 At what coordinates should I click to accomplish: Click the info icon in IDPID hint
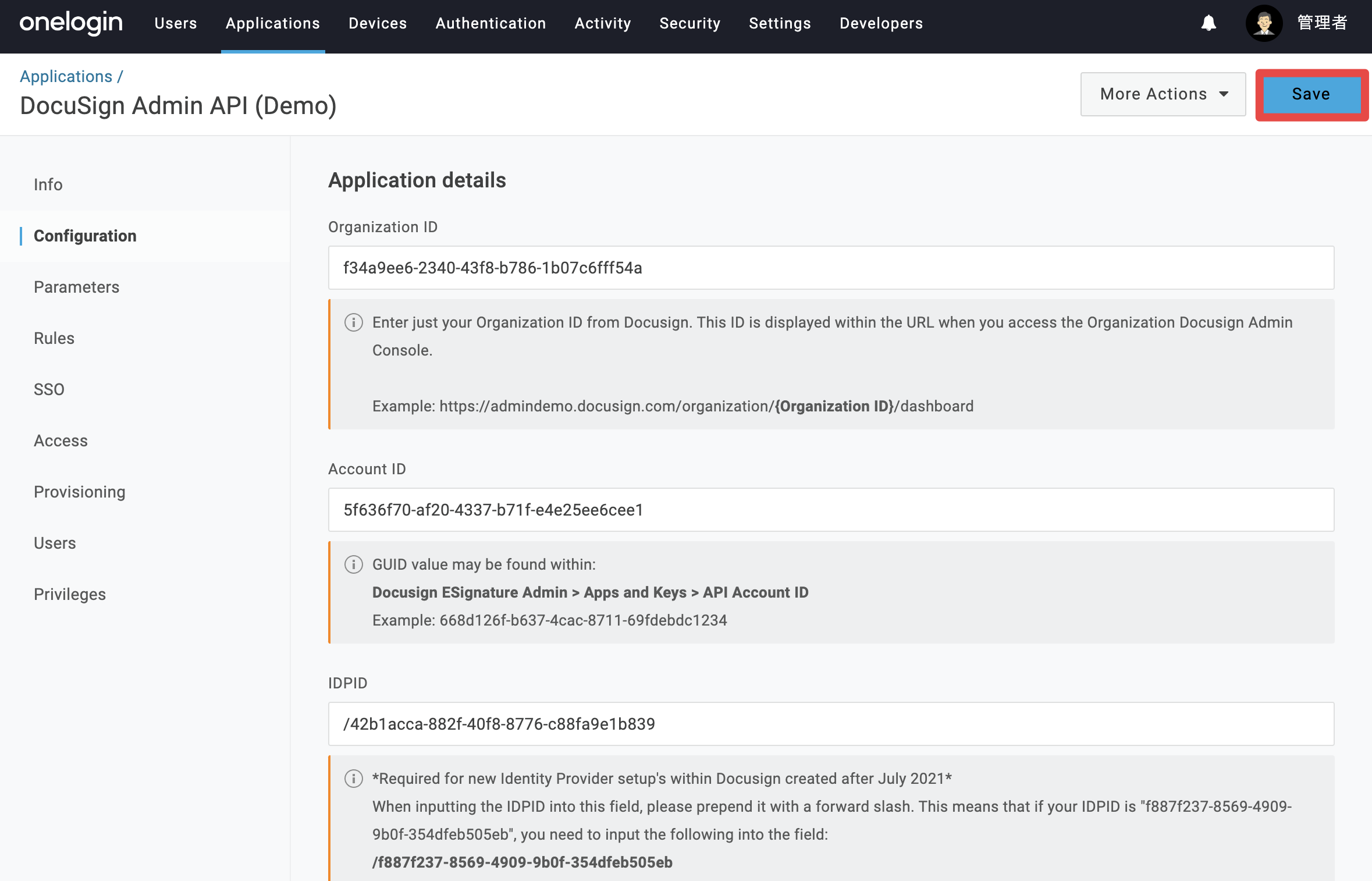click(354, 779)
